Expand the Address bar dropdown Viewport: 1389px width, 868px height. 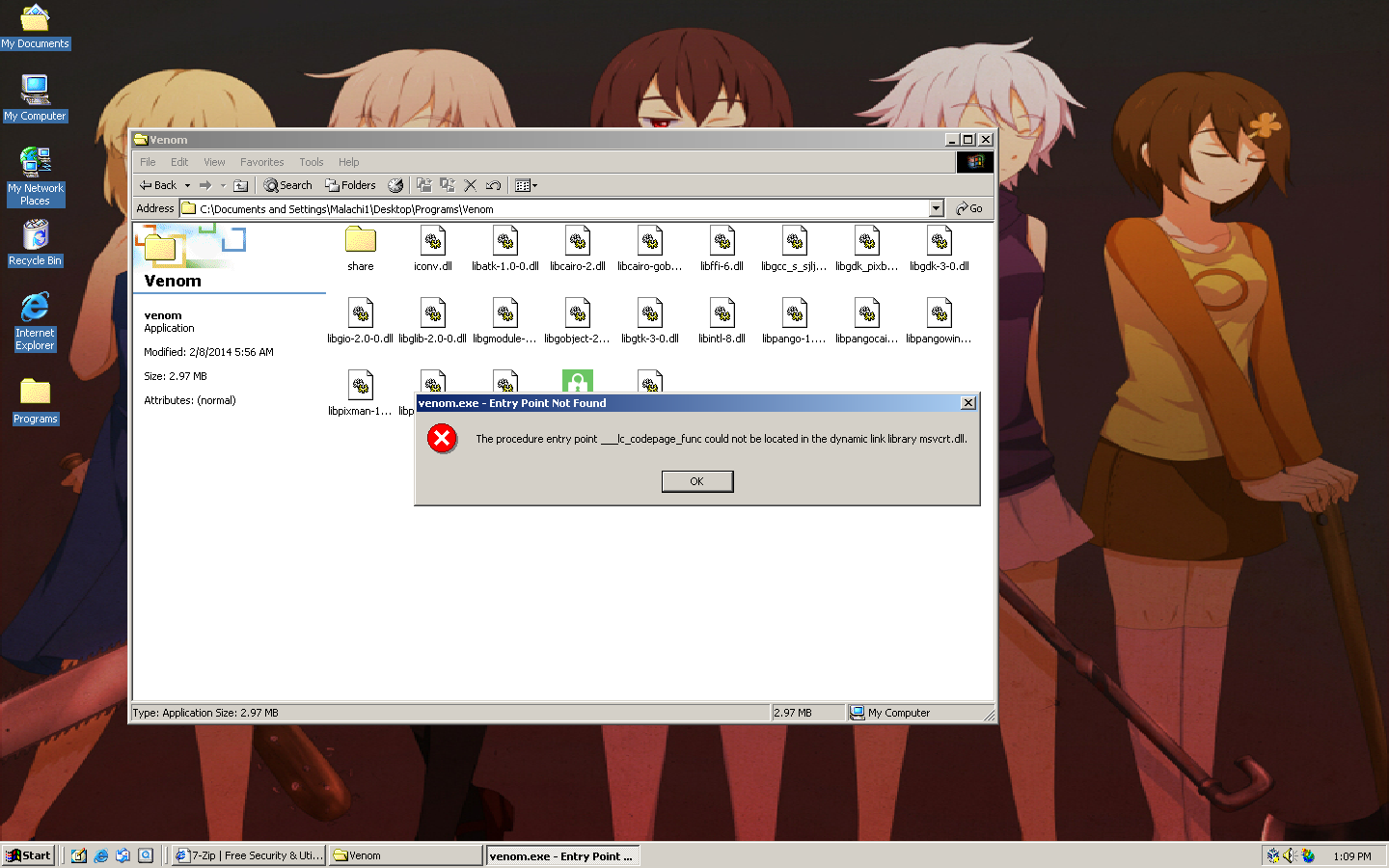click(936, 208)
